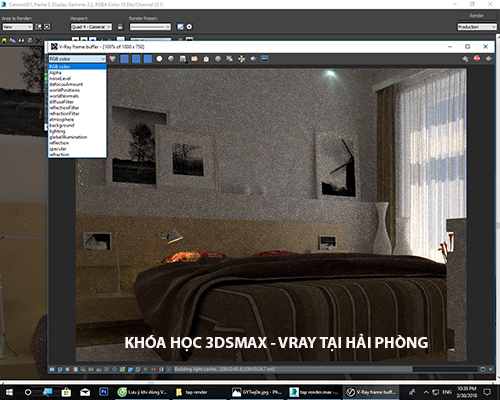Open Viewport dropdown showing Quad 4 - Camera
The height and width of the screenshot is (400, 500).
[91, 27]
